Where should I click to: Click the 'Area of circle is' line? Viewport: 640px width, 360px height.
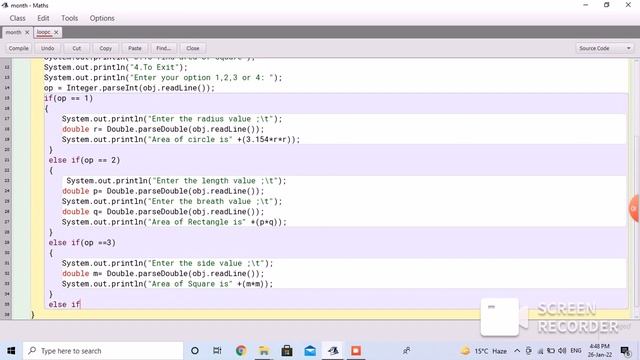point(181,140)
